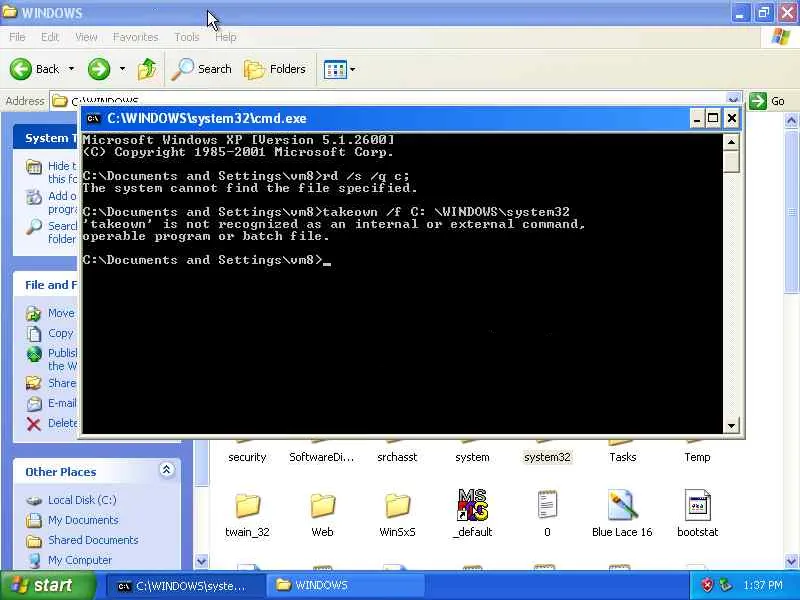Click the WINDOWS folder icon in title bar
800x600 pixels.
coord(10,12)
